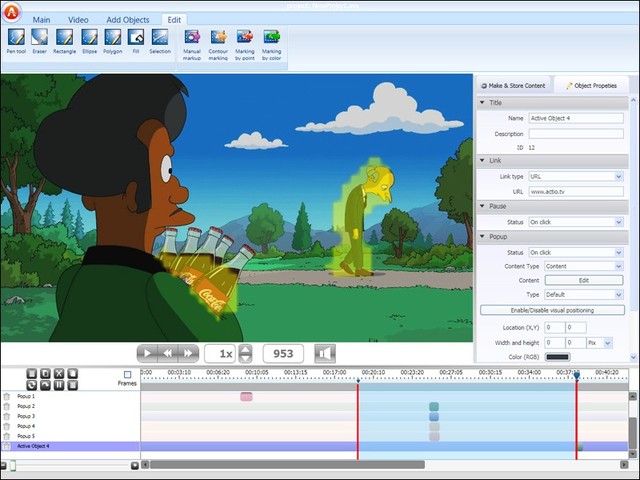Delete the Popup 1 track
Image resolution: width=640 pixels, height=480 pixels.
point(7,396)
